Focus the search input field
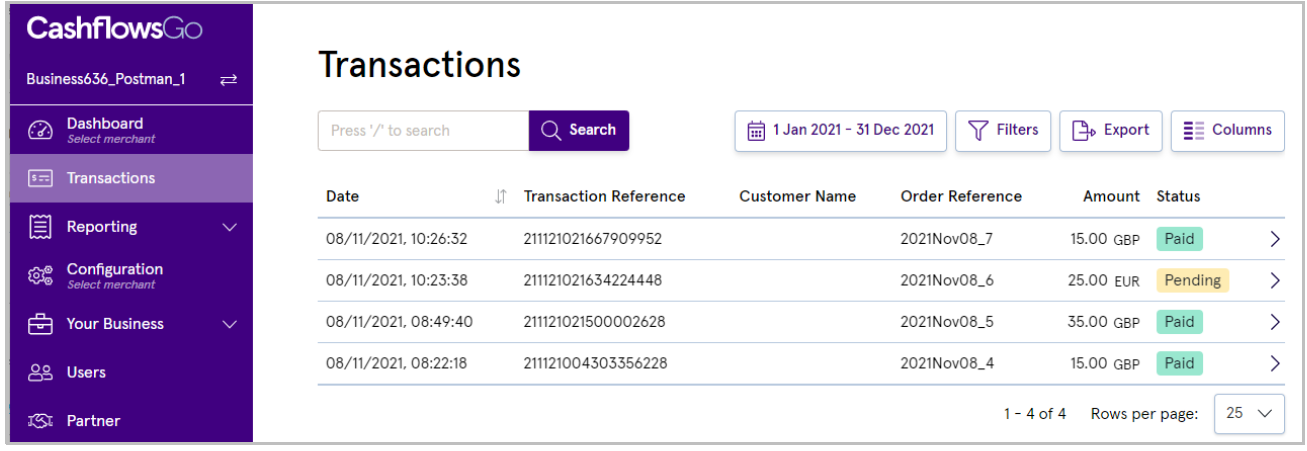This screenshot has width=1307, height=451. coord(423,130)
